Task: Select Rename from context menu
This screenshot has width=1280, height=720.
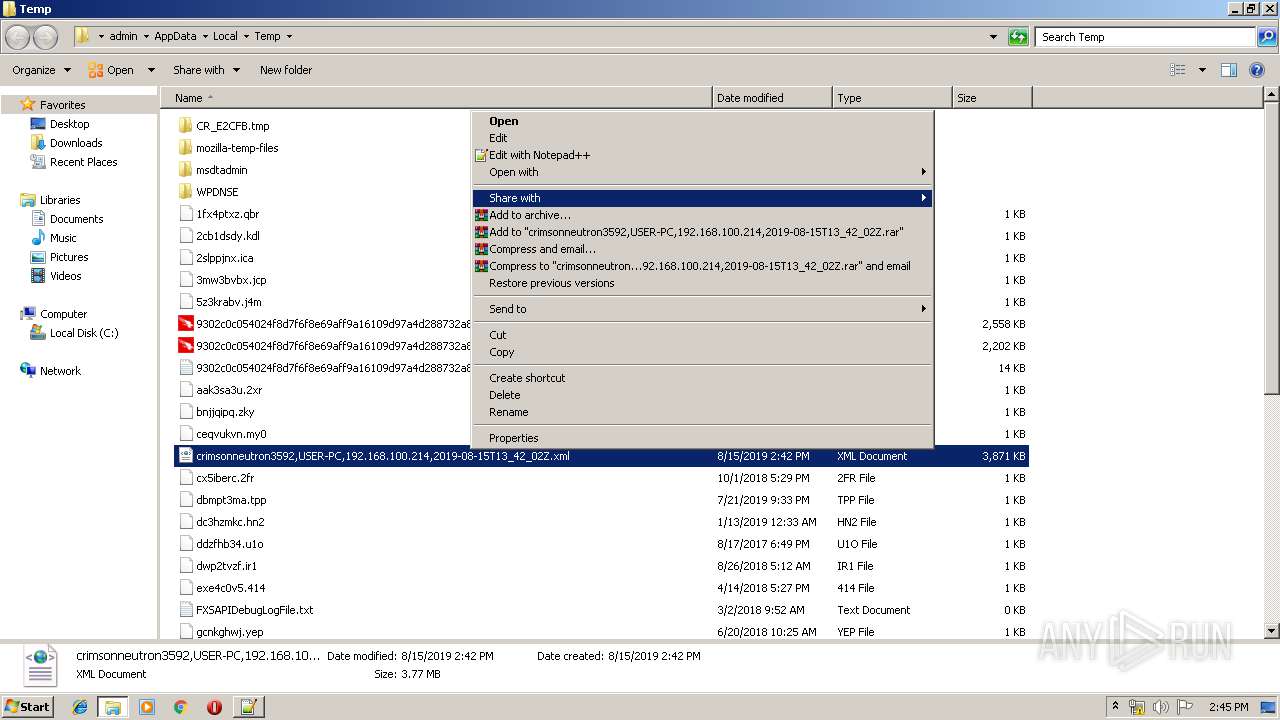Action: (702, 412)
